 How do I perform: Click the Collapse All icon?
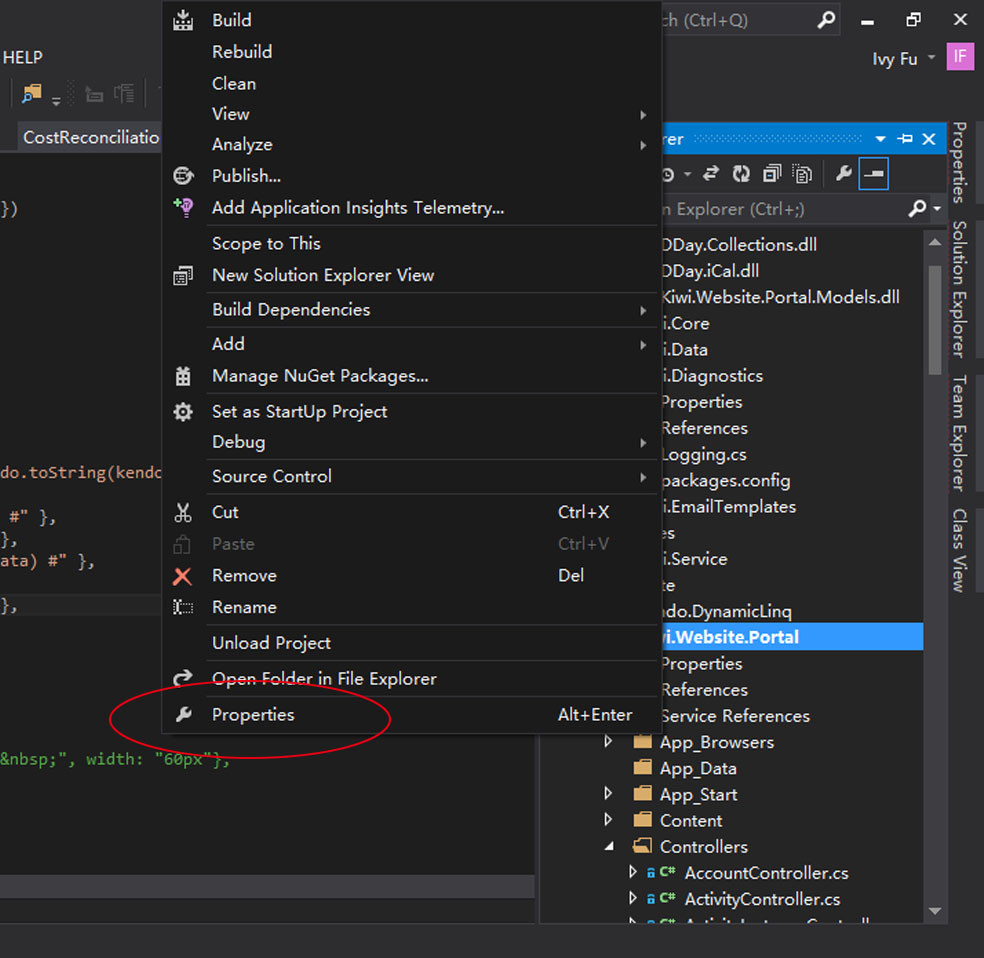[x=772, y=174]
